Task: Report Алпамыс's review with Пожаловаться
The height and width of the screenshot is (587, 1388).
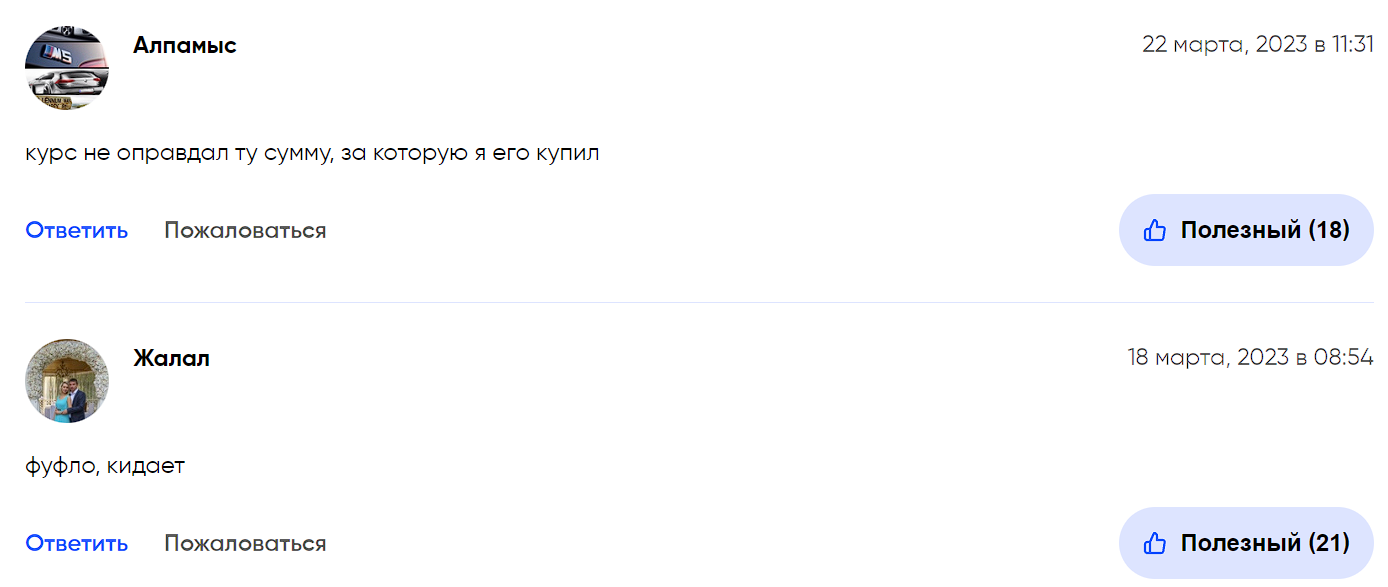Action: [245, 230]
